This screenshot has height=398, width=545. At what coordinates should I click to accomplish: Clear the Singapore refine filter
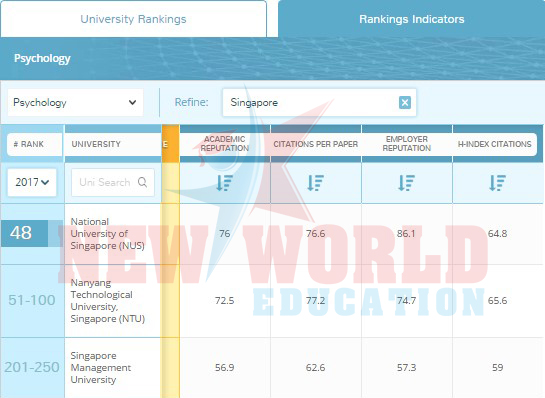pyautogui.click(x=405, y=103)
